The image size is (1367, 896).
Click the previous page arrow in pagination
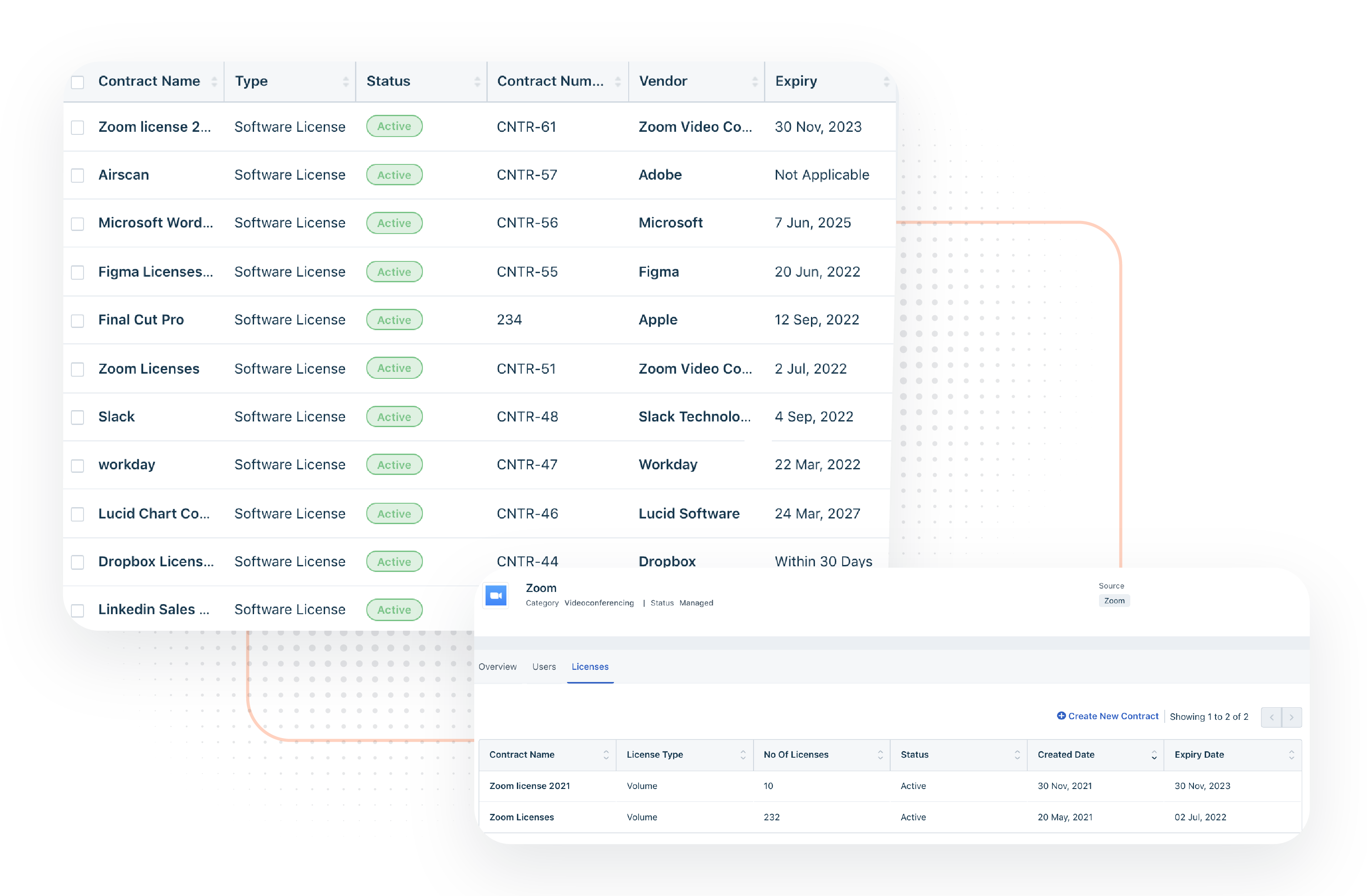[x=1272, y=717]
